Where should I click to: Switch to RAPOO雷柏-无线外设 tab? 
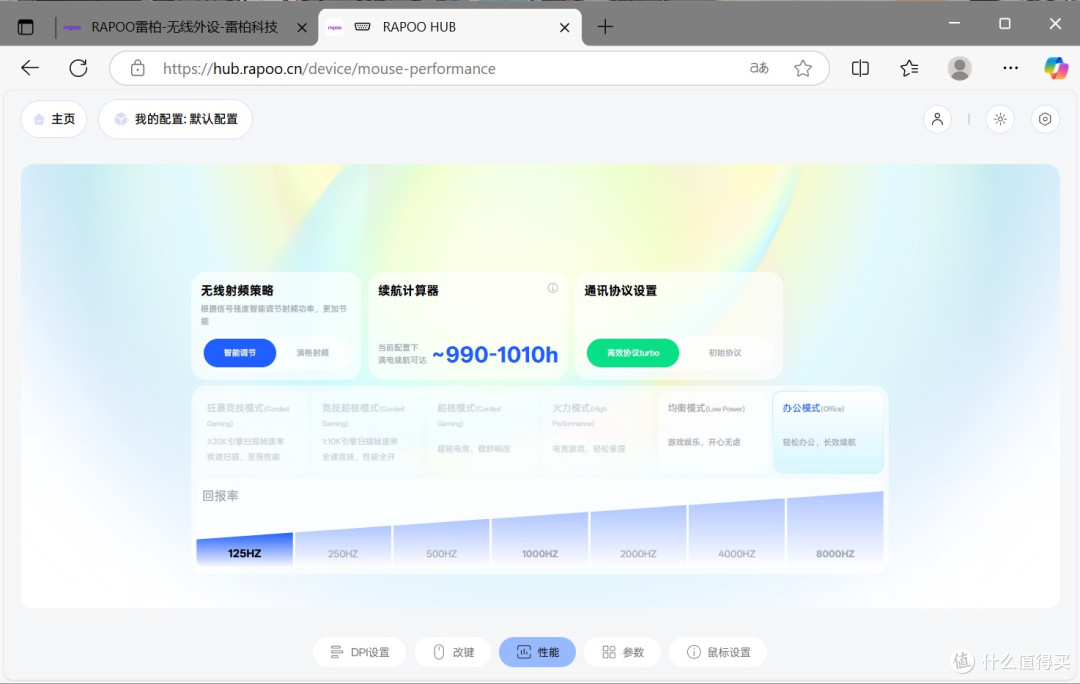pyautogui.click(x=184, y=27)
